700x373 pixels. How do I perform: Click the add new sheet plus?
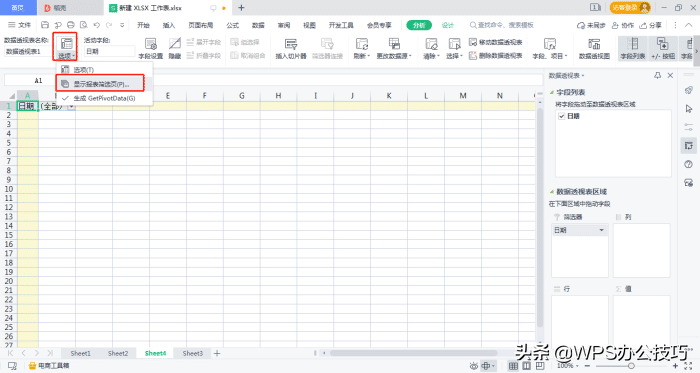217,353
